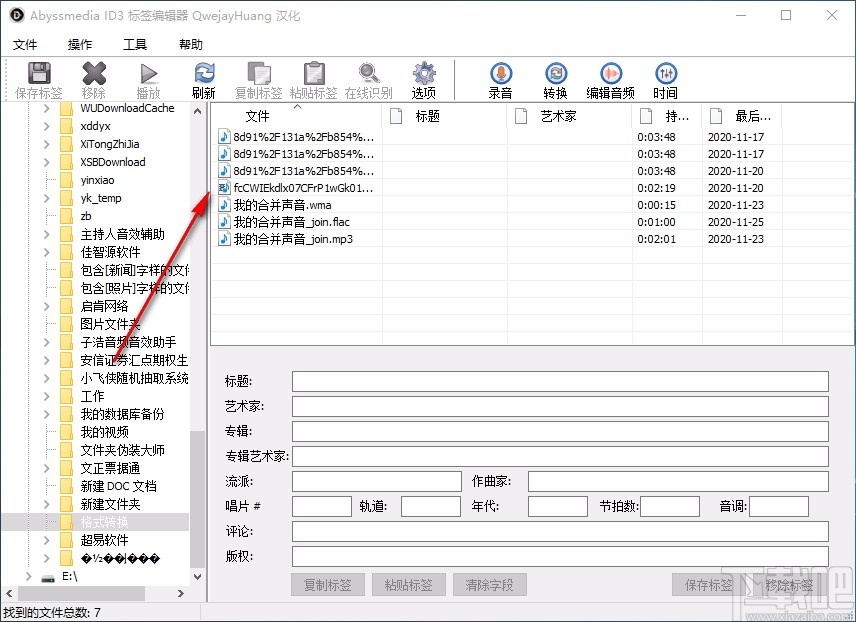
Task: Open the 工具 menu
Action: pos(136,44)
